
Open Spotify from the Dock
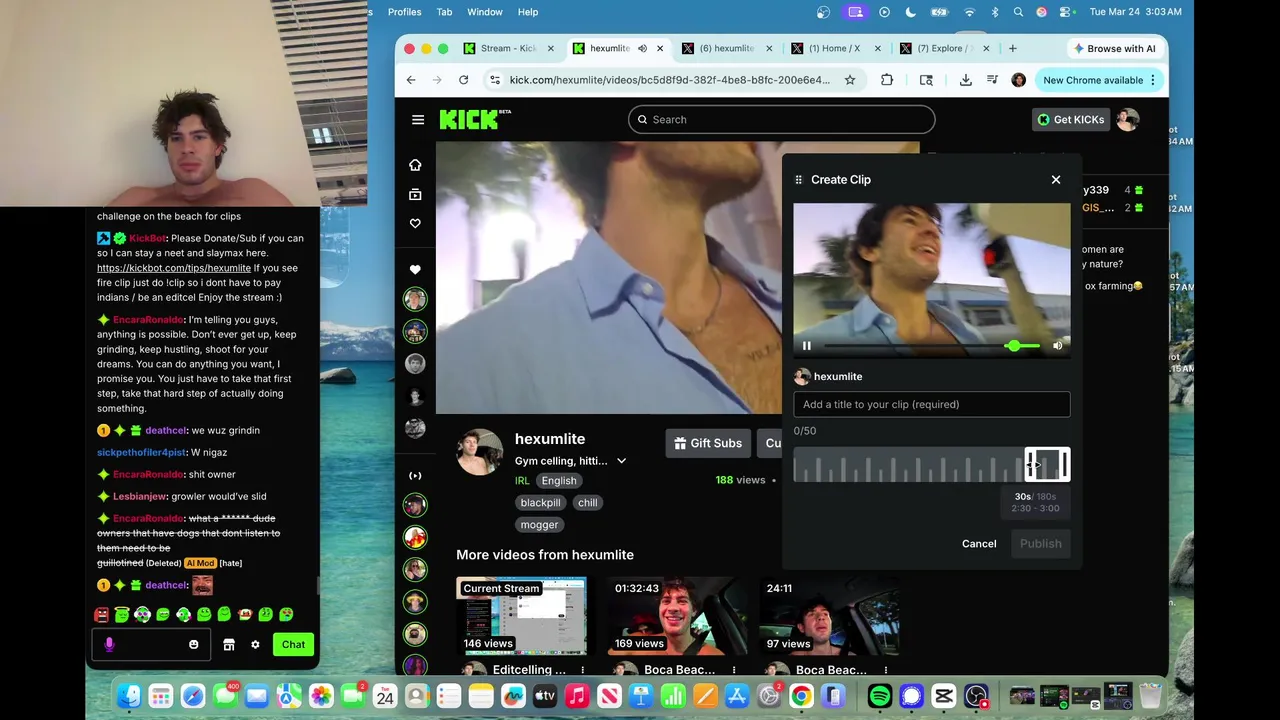pyautogui.click(x=880, y=696)
